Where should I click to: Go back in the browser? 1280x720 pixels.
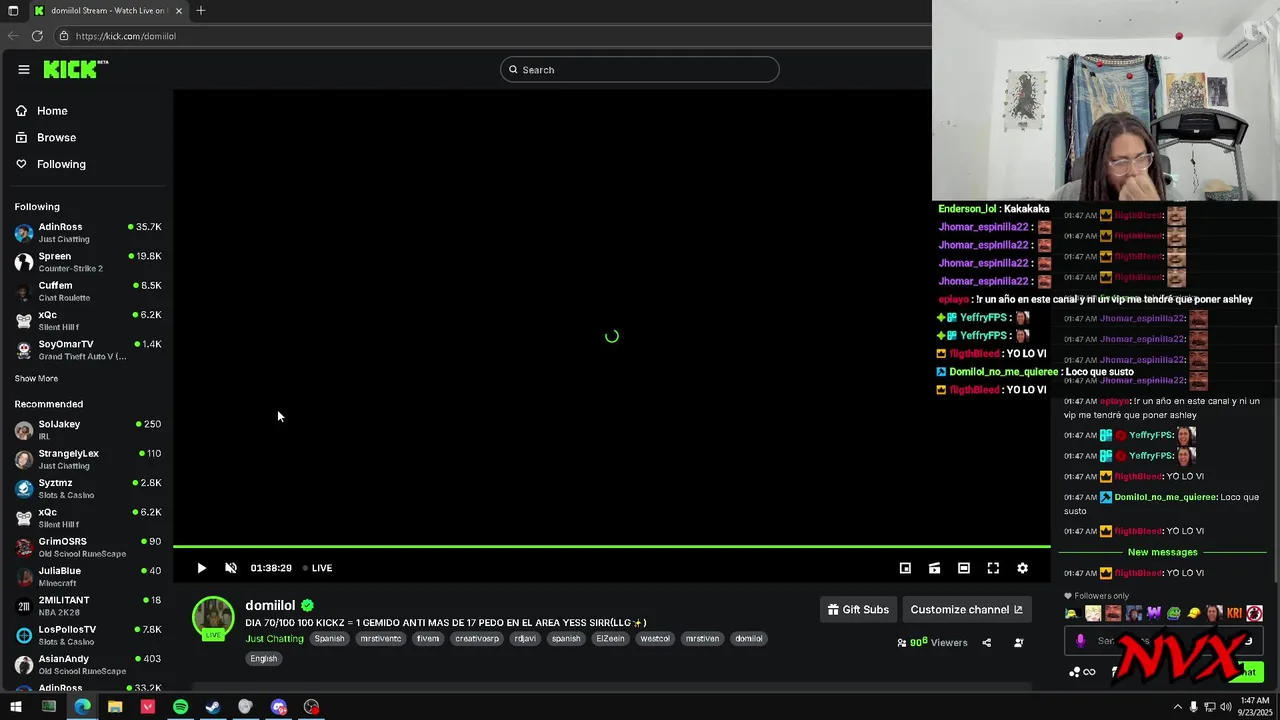click(x=13, y=36)
